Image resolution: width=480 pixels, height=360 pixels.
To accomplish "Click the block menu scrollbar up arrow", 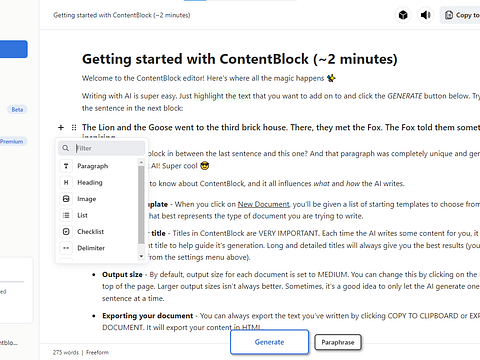I will click(x=141, y=162).
